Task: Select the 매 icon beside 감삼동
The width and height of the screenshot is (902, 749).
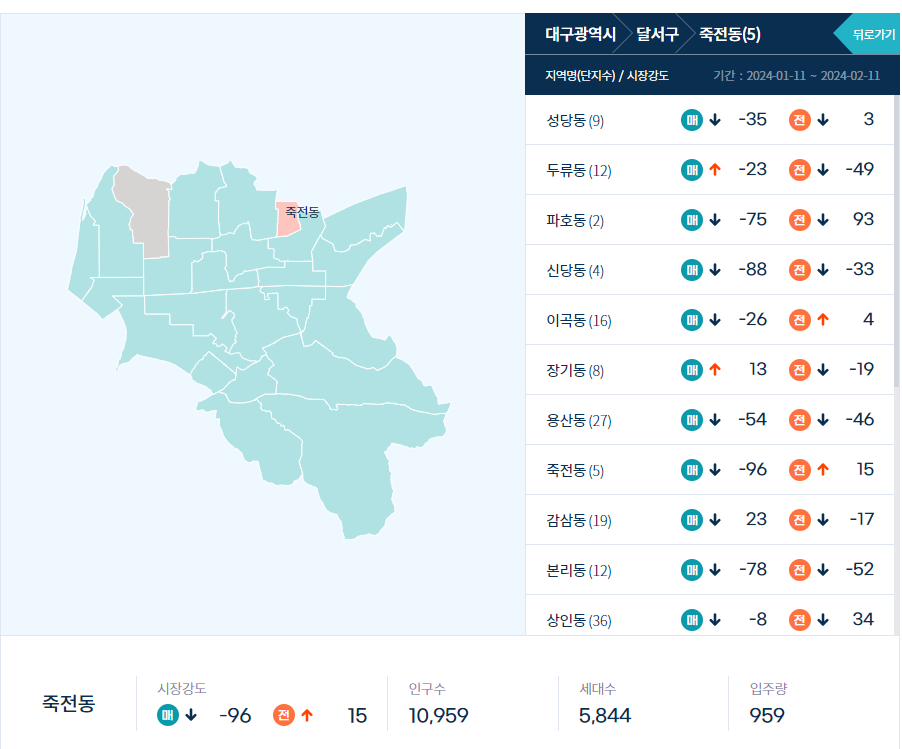Action: 691,519
